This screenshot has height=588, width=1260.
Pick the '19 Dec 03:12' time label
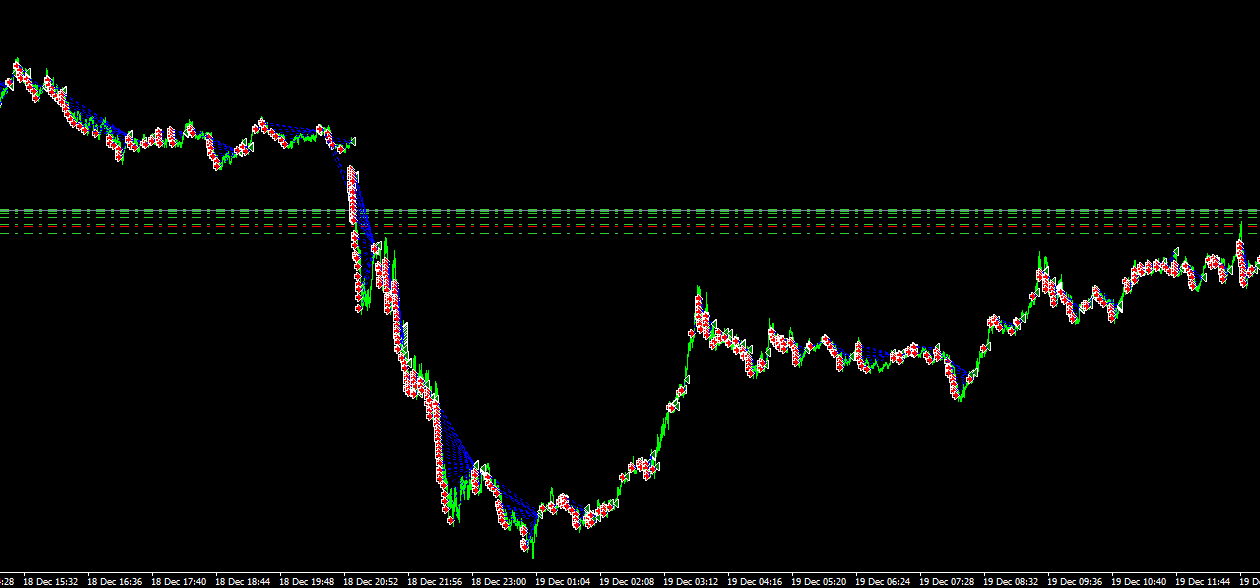click(x=691, y=581)
